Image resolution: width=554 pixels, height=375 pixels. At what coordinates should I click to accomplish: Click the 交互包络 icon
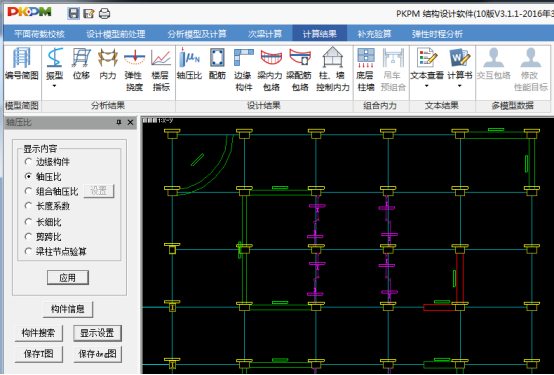tap(494, 64)
